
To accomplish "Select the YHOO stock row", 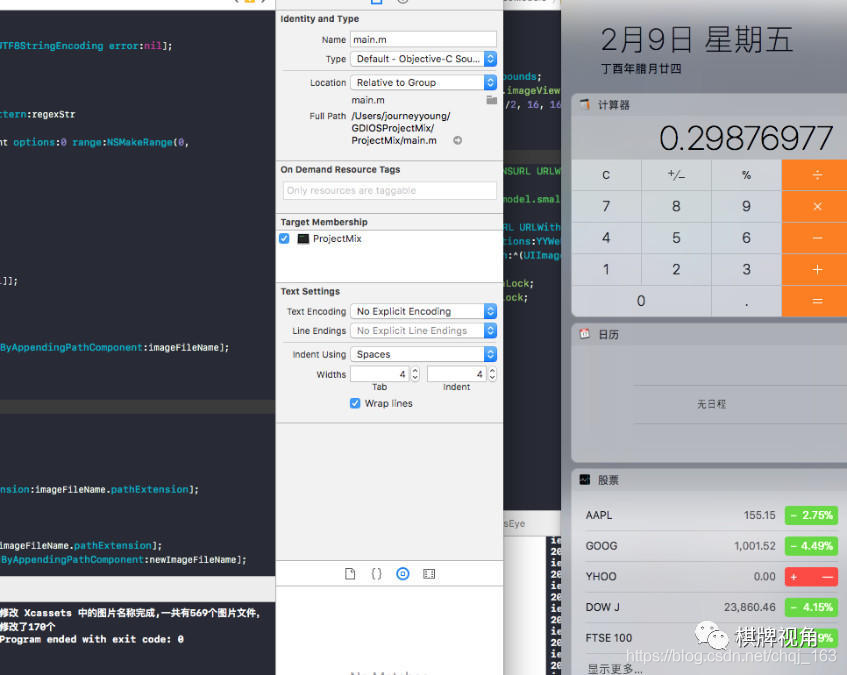I will (x=711, y=577).
